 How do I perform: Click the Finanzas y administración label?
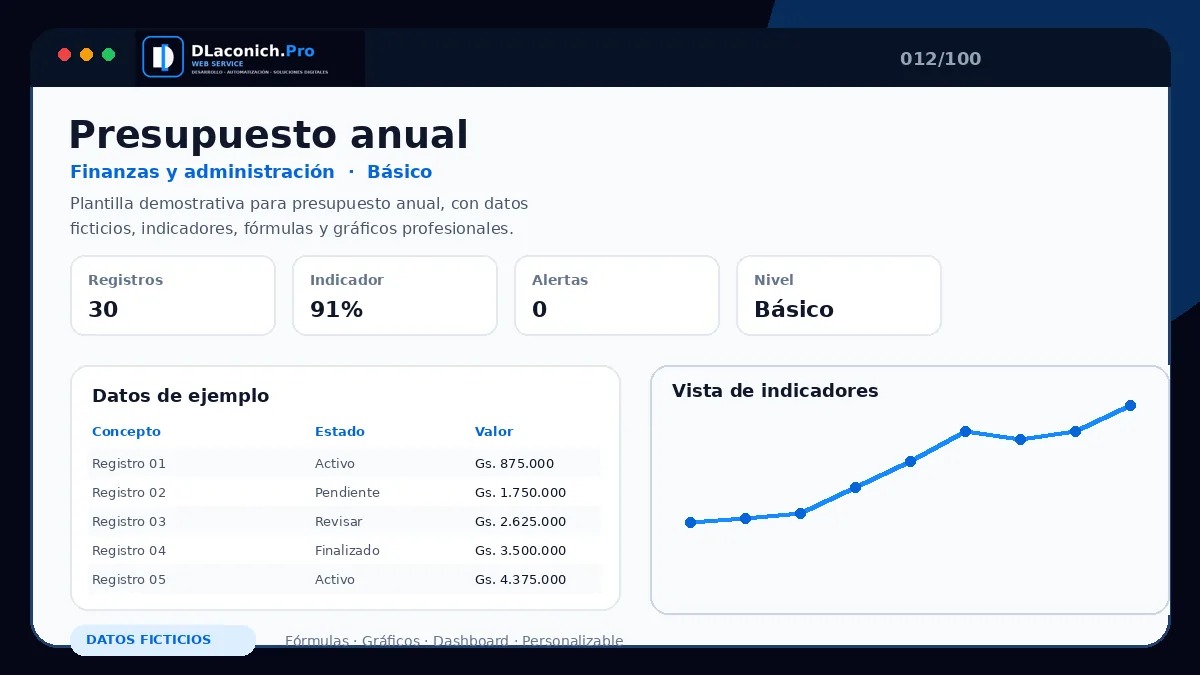point(202,172)
